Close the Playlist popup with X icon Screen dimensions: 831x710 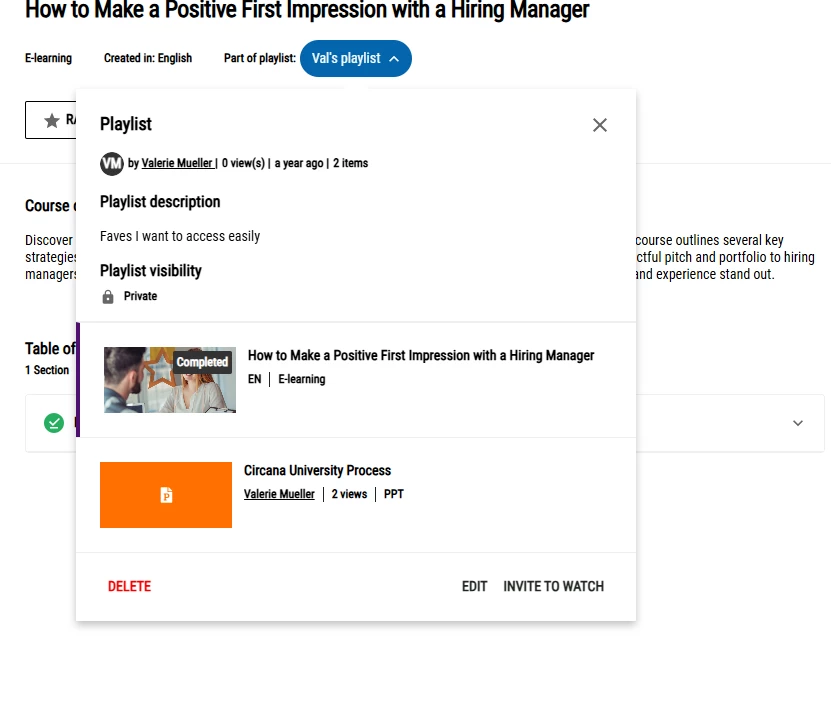pyautogui.click(x=599, y=125)
